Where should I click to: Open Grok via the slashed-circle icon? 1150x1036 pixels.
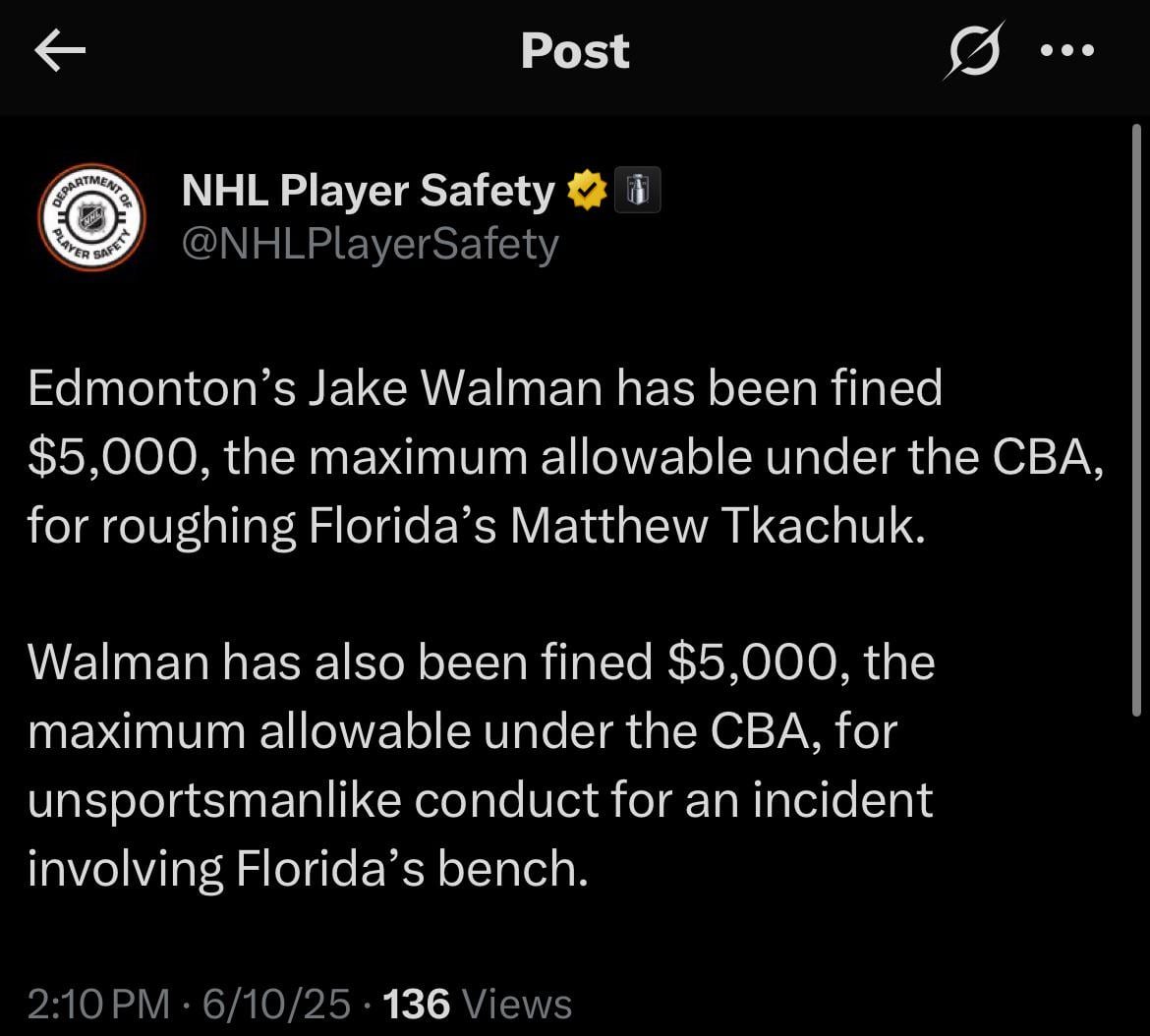[972, 50]
